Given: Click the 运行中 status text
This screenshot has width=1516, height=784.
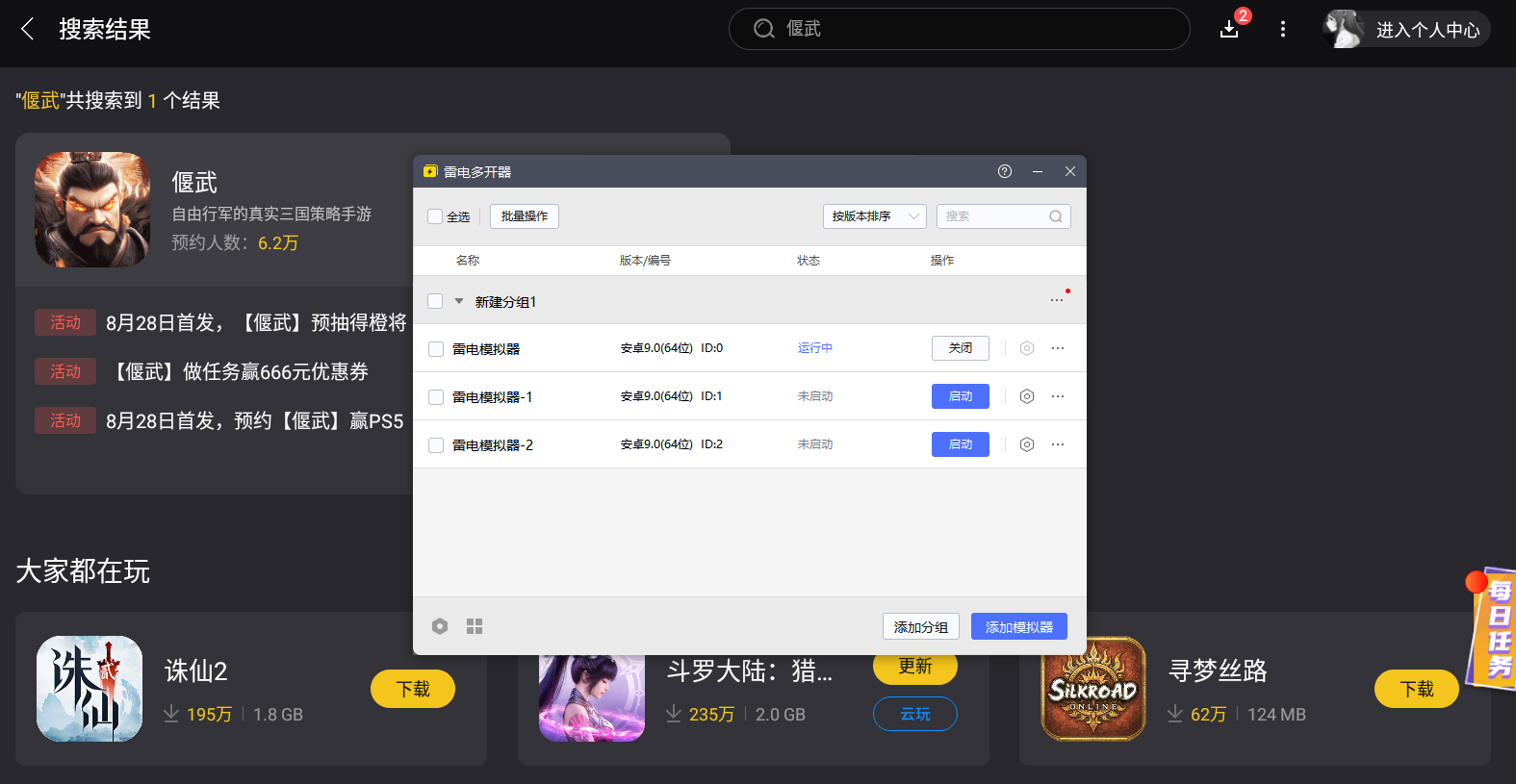Looking at the screenshot, I should 815,348.
